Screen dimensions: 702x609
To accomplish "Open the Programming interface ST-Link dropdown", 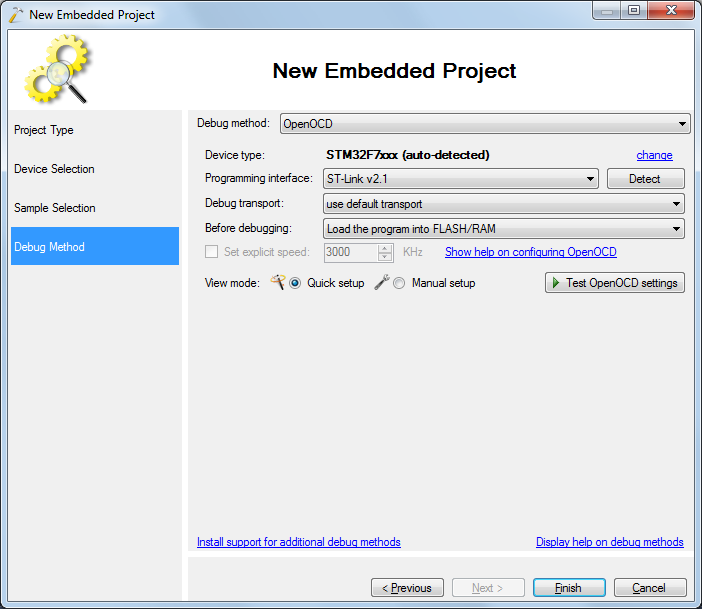I will (x=460, y=179).
